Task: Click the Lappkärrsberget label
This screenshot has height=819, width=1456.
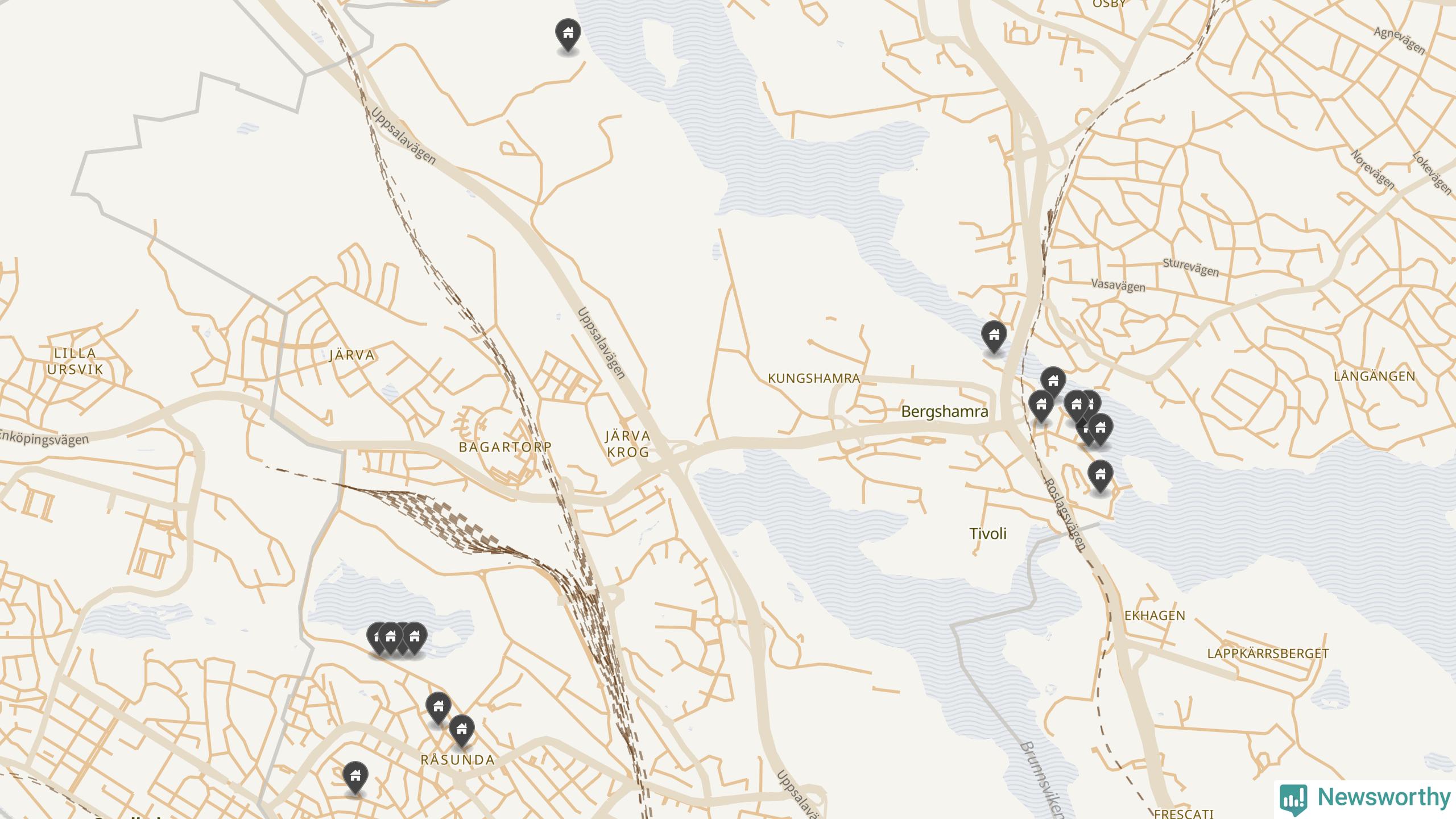Action: 1268,654
